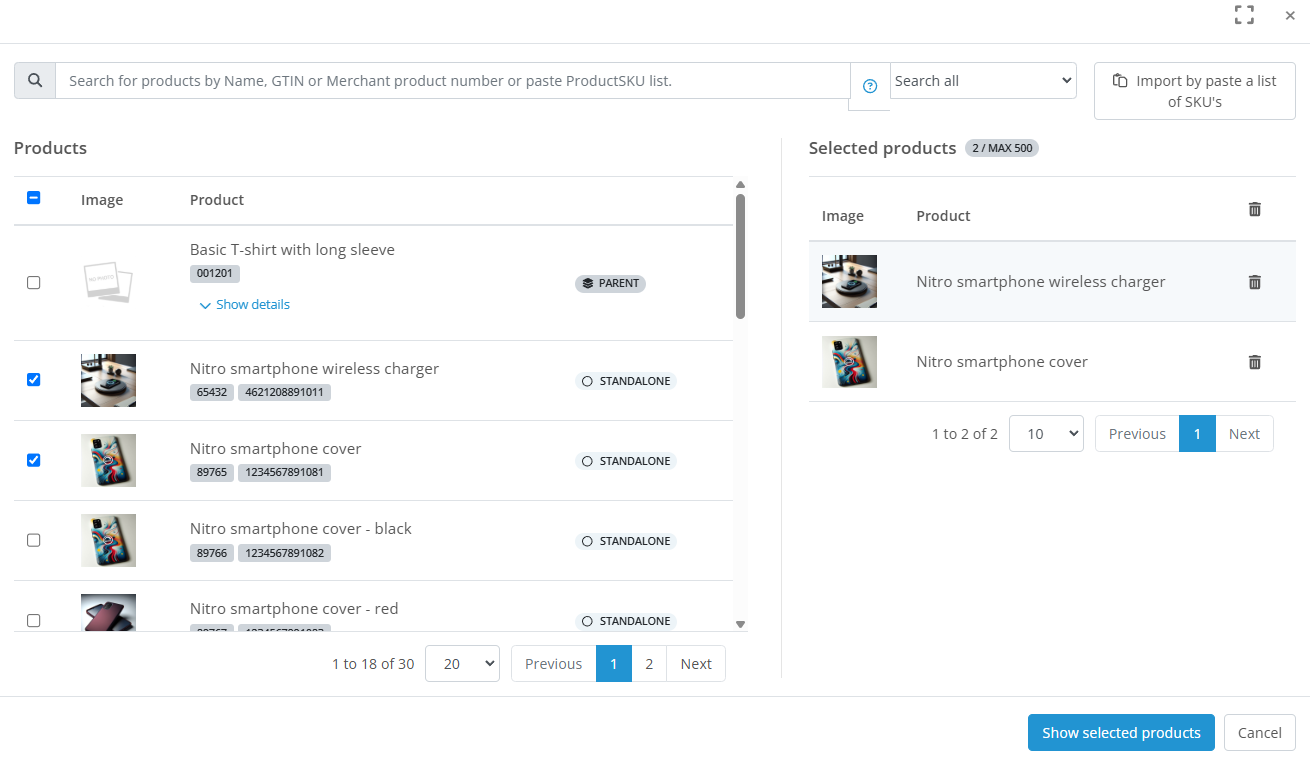Check the Basic T-shirt with long sleeve checkbox
1310x761 pixels.
tap(33, 283)
